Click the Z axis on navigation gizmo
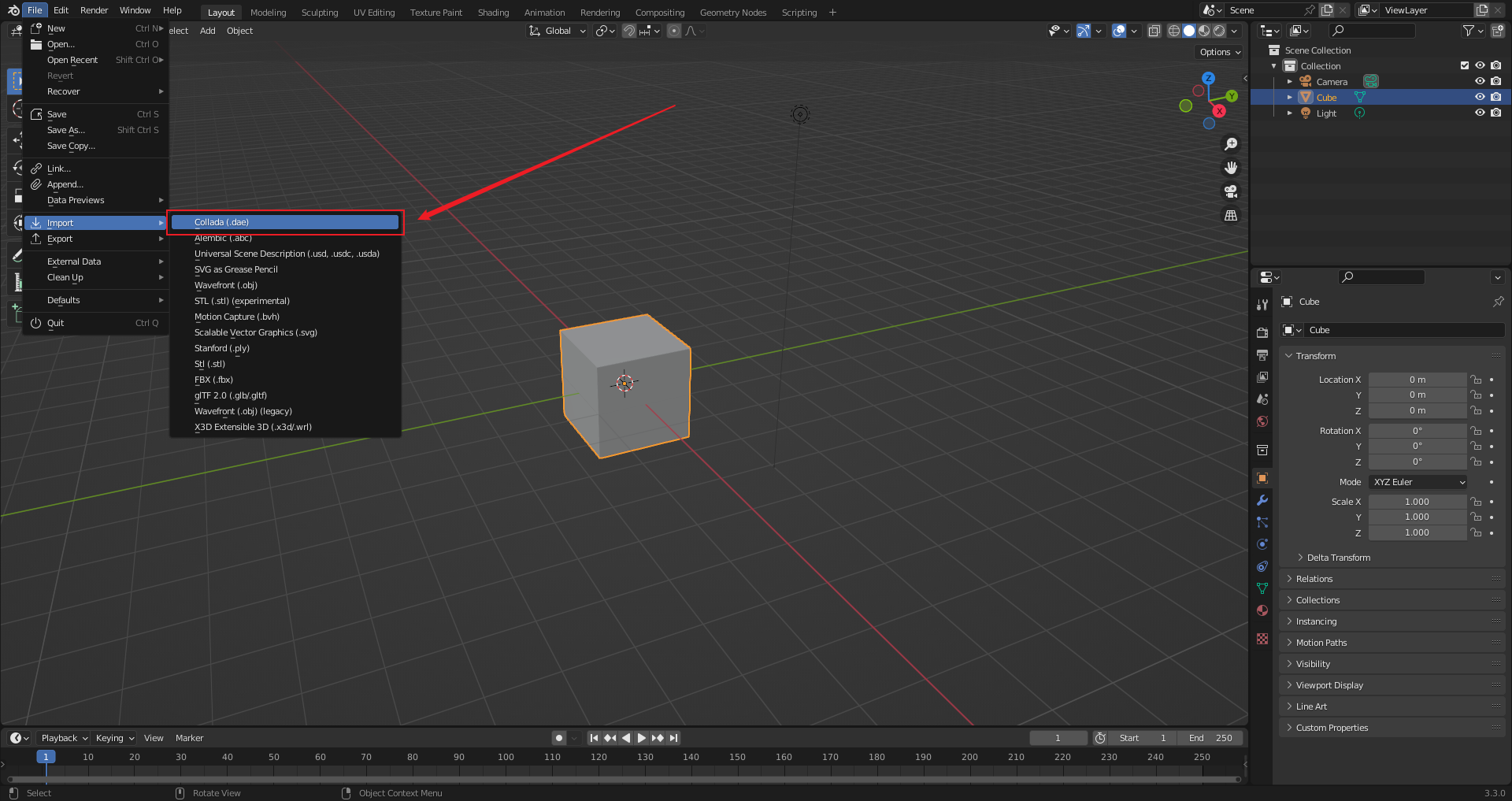Viewport: 1512px width, 801px height. (x=1208, y=79)
